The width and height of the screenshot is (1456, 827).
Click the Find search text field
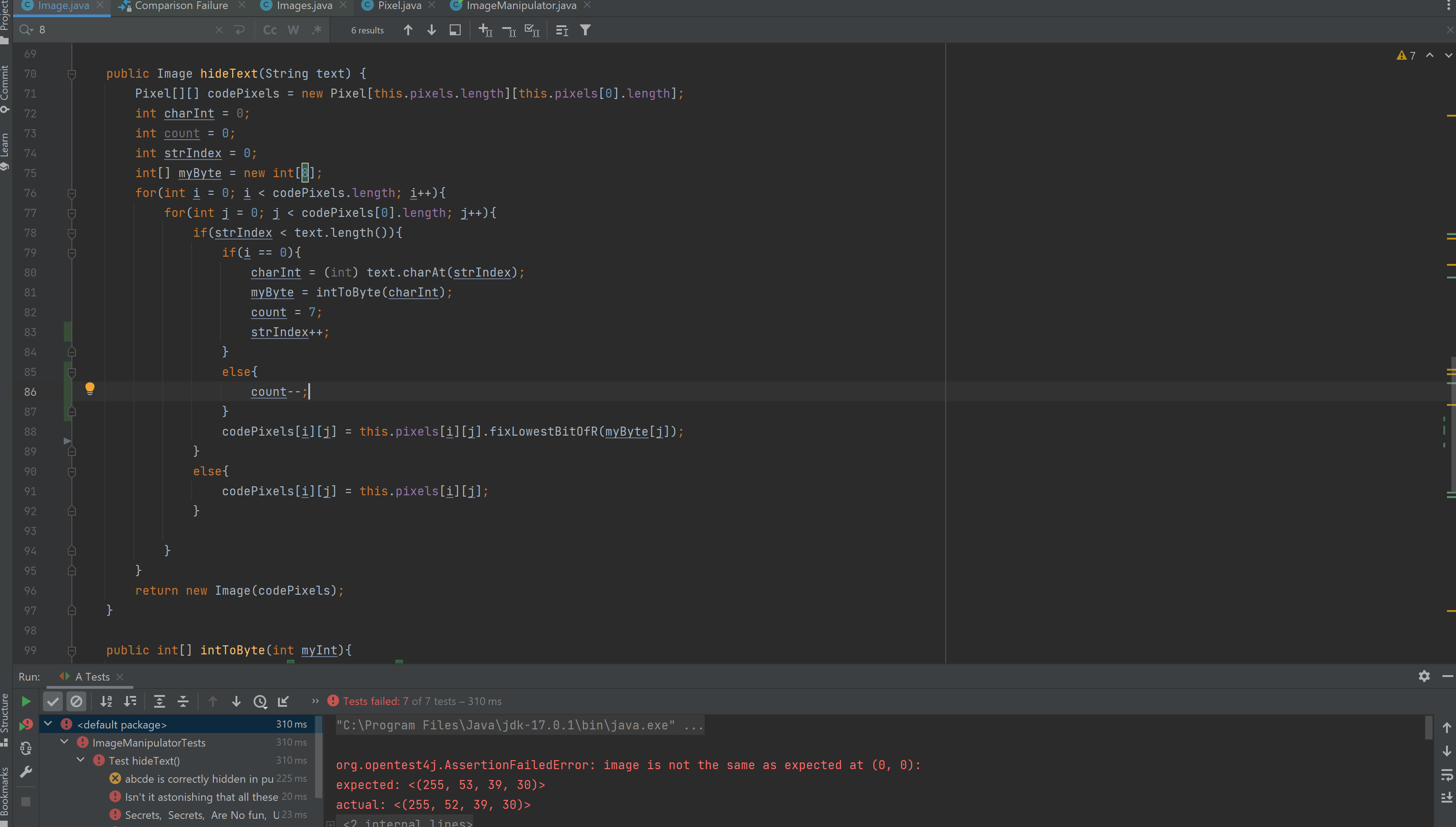[x=125, y=30]
